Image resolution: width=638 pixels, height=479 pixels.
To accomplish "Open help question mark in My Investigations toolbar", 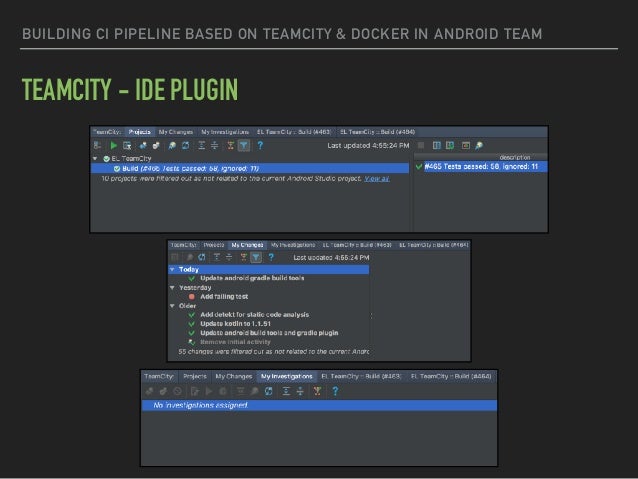I will pos(335,391).
